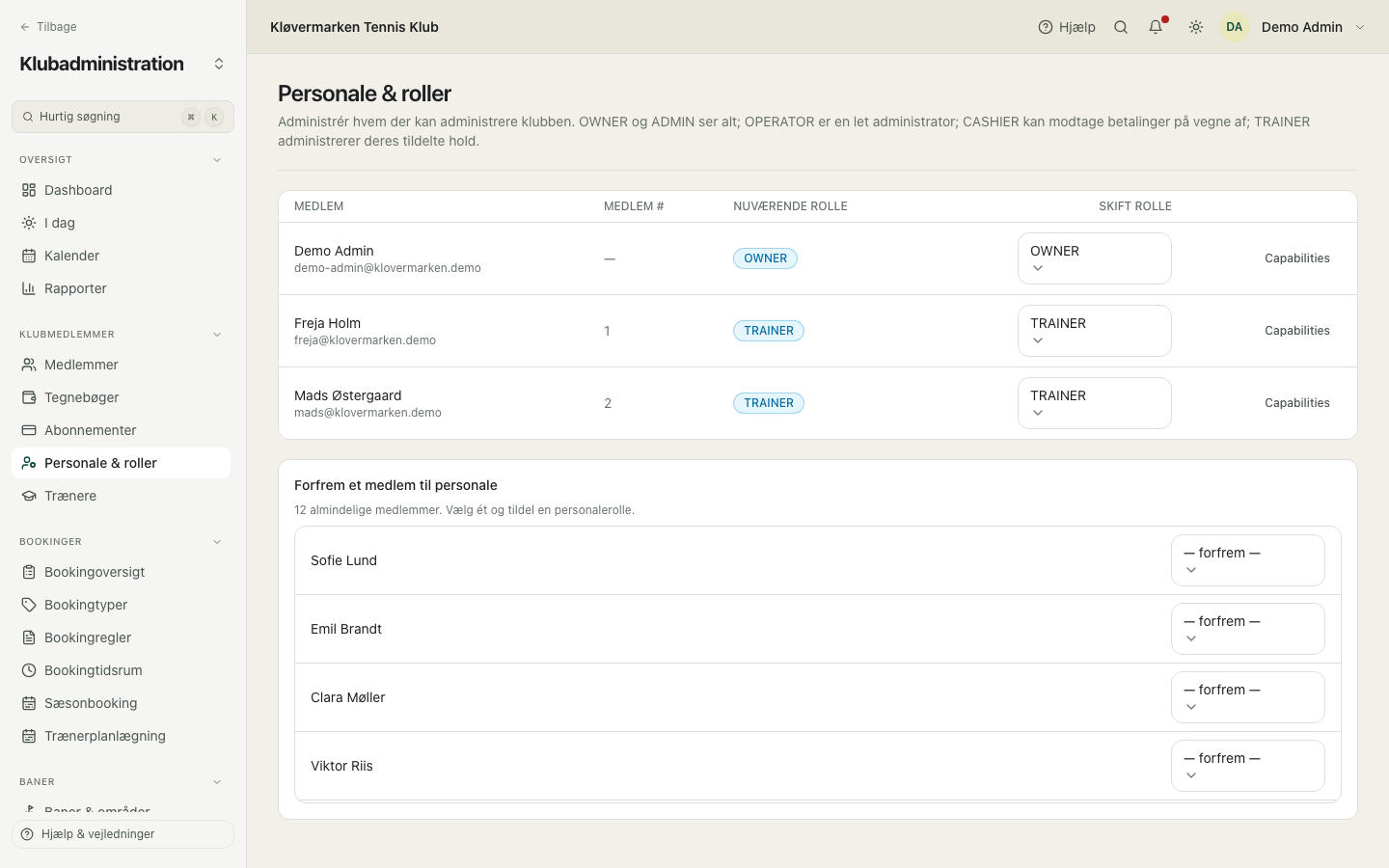Click the Medlemmer people icon

pos(29,365)
